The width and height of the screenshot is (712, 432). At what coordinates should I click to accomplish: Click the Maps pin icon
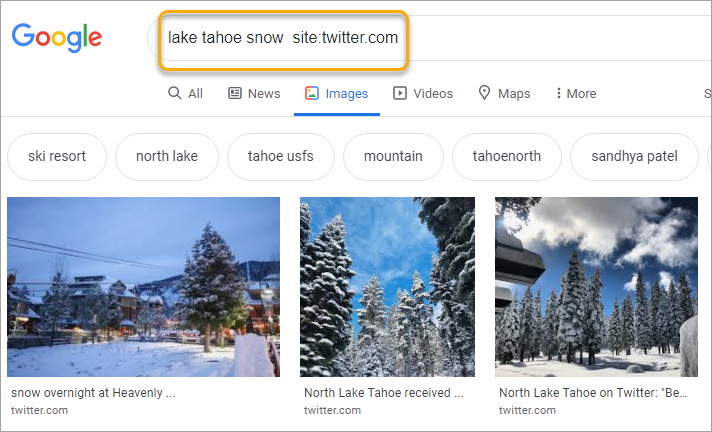point(485,93)
